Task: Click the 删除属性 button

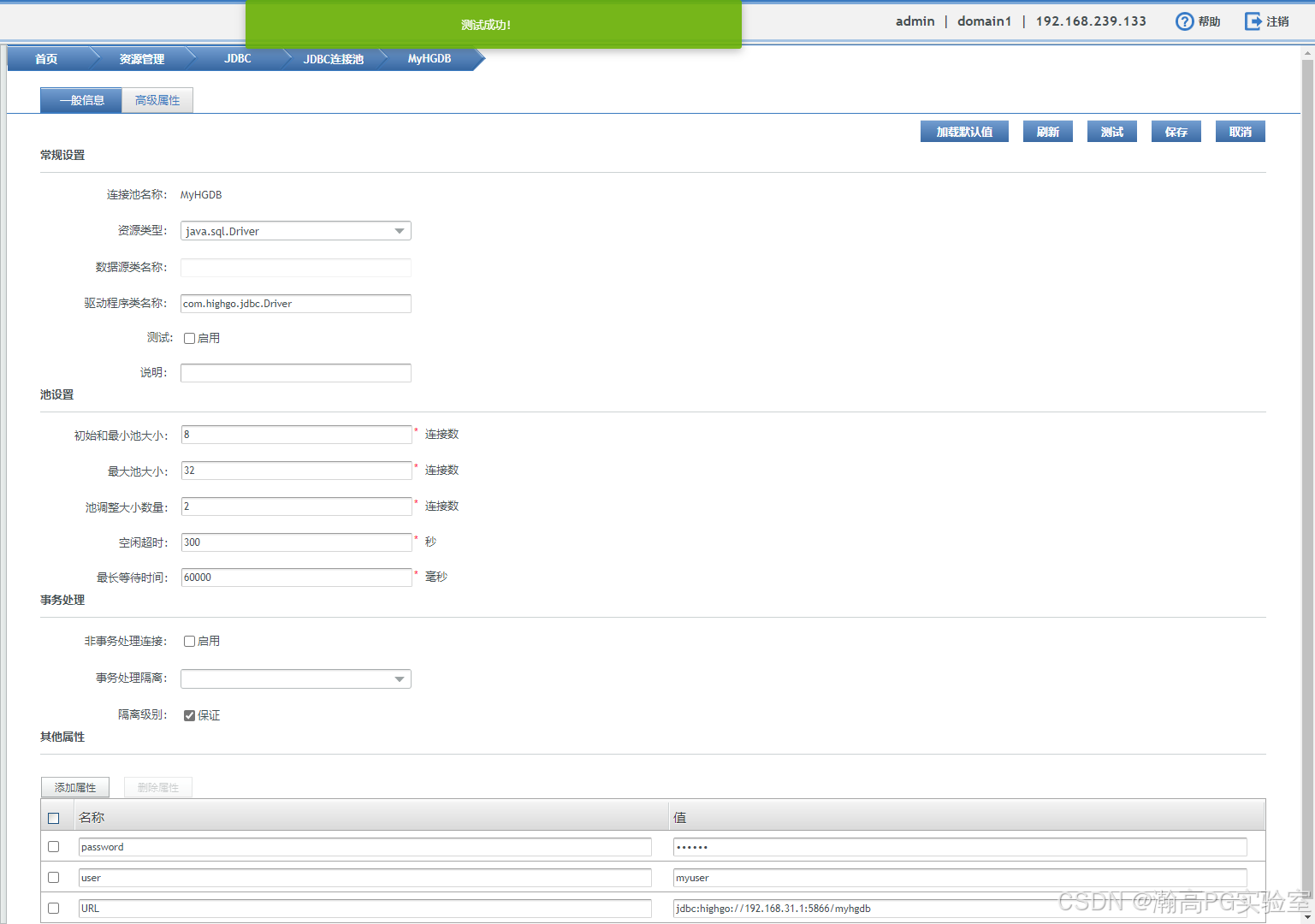Action: (x=158, y=787)
